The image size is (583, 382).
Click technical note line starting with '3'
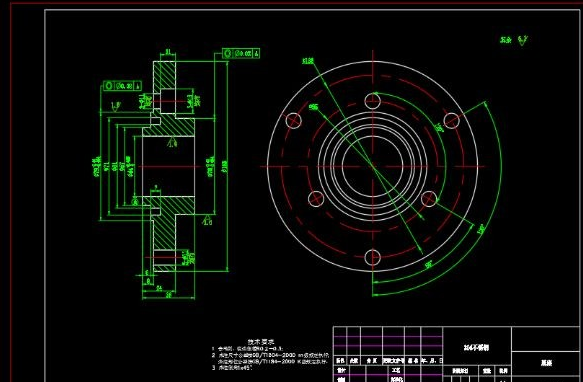pyautogui.click(x=232, y=367)
